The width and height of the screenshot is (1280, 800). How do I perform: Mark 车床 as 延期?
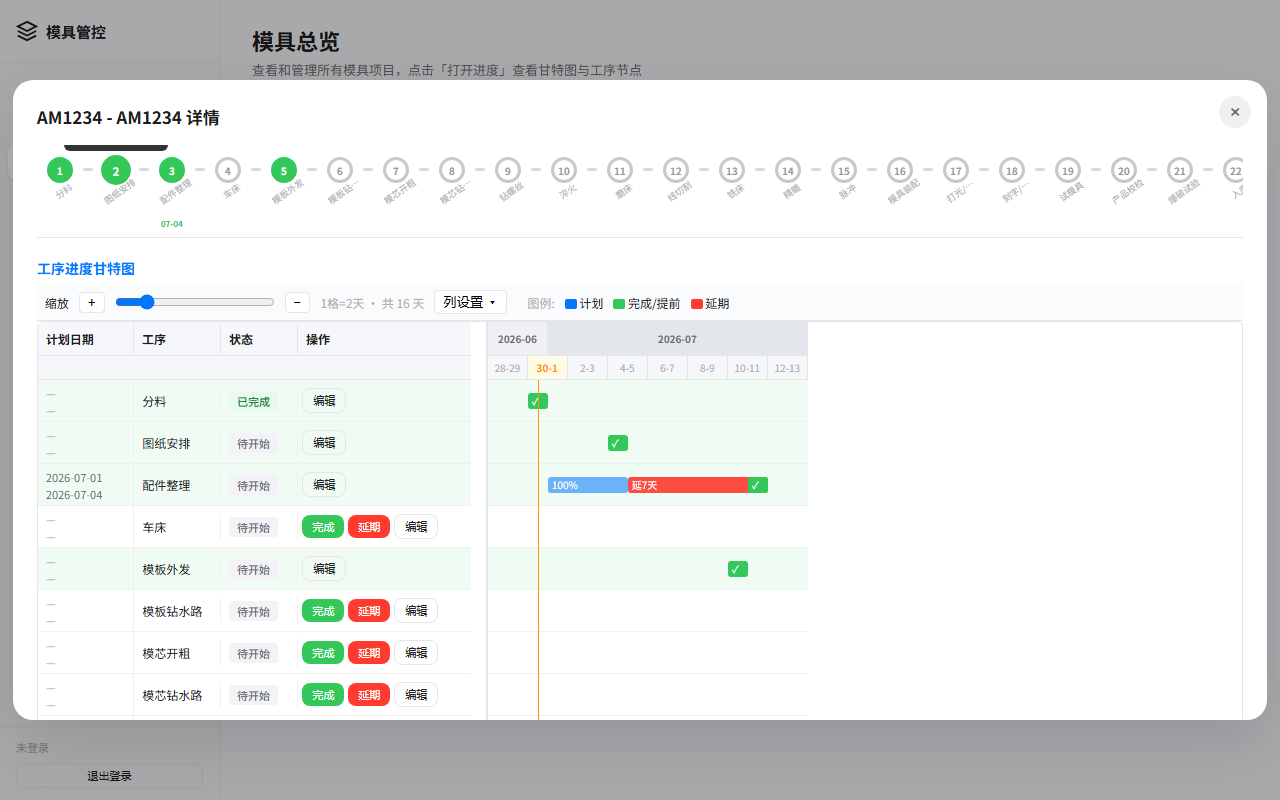click(369, 527)
